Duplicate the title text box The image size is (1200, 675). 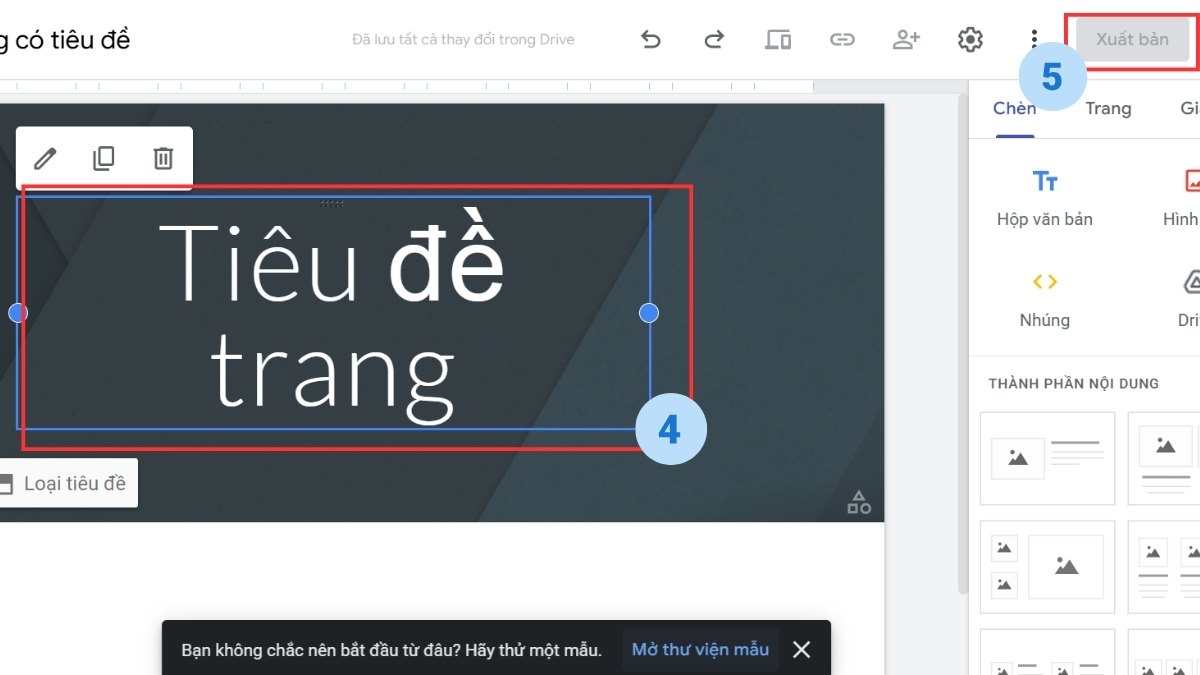104,158
